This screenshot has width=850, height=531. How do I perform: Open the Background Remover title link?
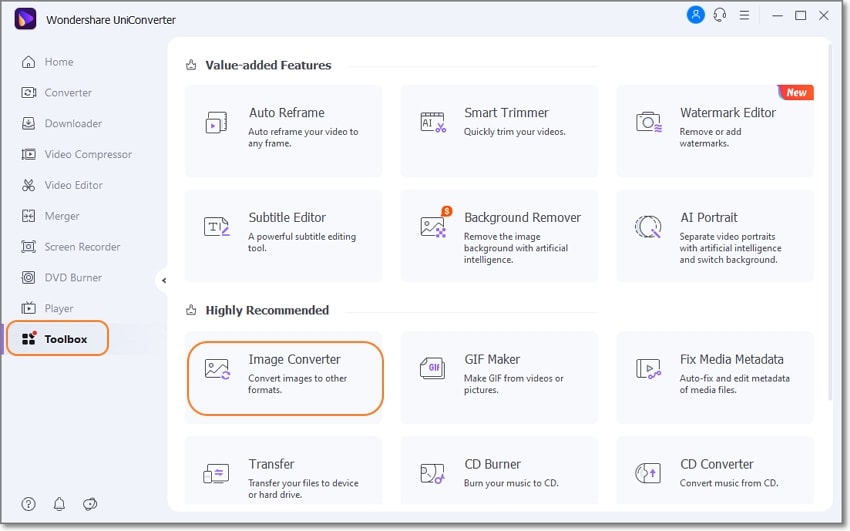pos(522,217)
